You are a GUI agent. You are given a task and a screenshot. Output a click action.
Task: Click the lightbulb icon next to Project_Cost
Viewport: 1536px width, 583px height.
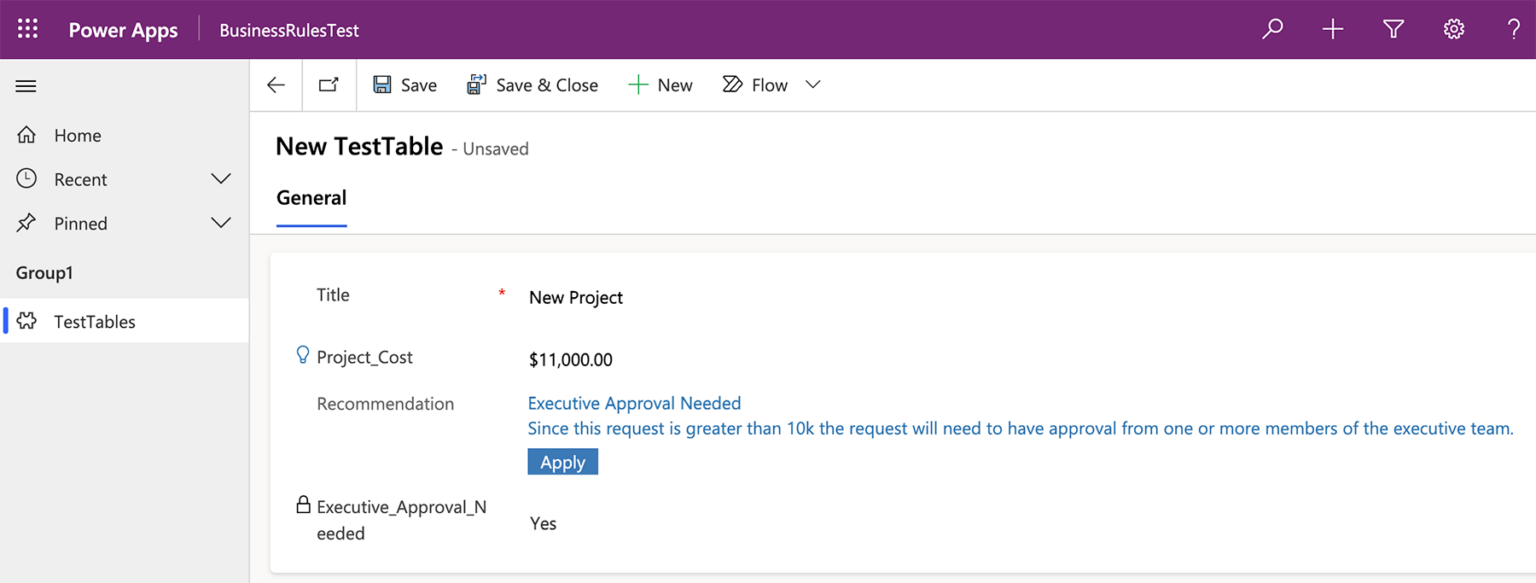[302, 354]
